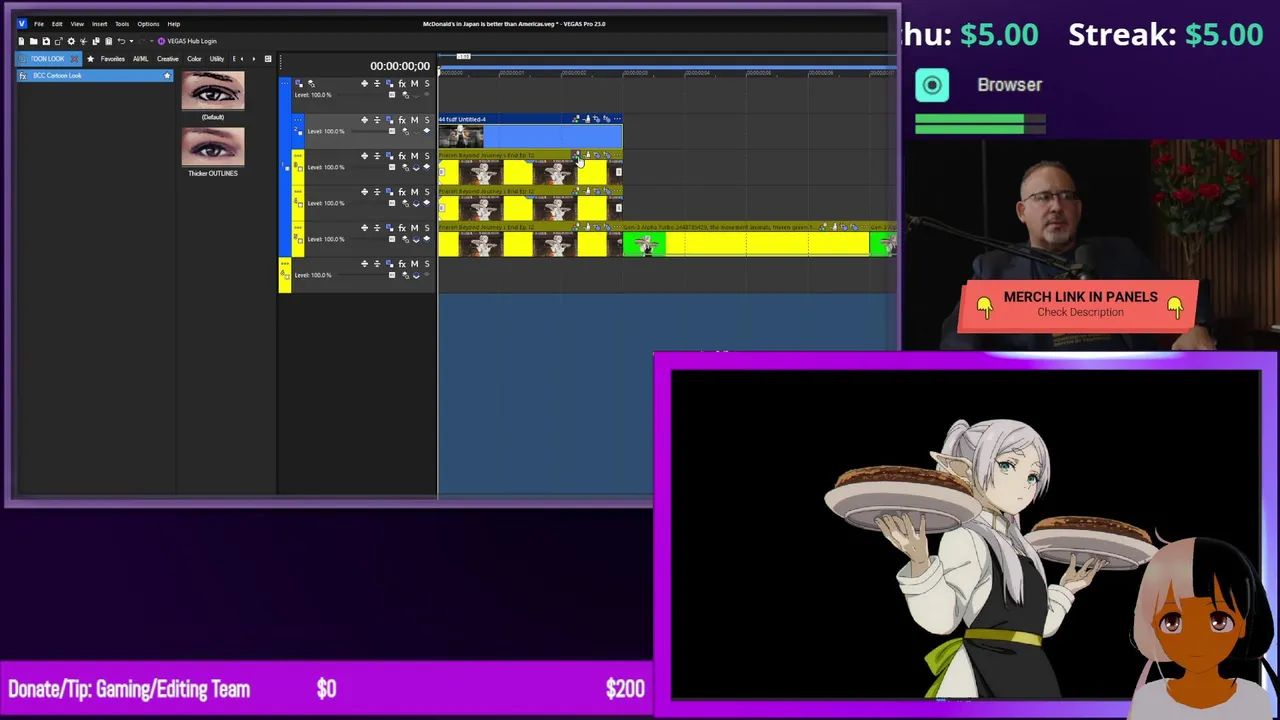Solo the bottom empty track

click(x=427, y=264)
